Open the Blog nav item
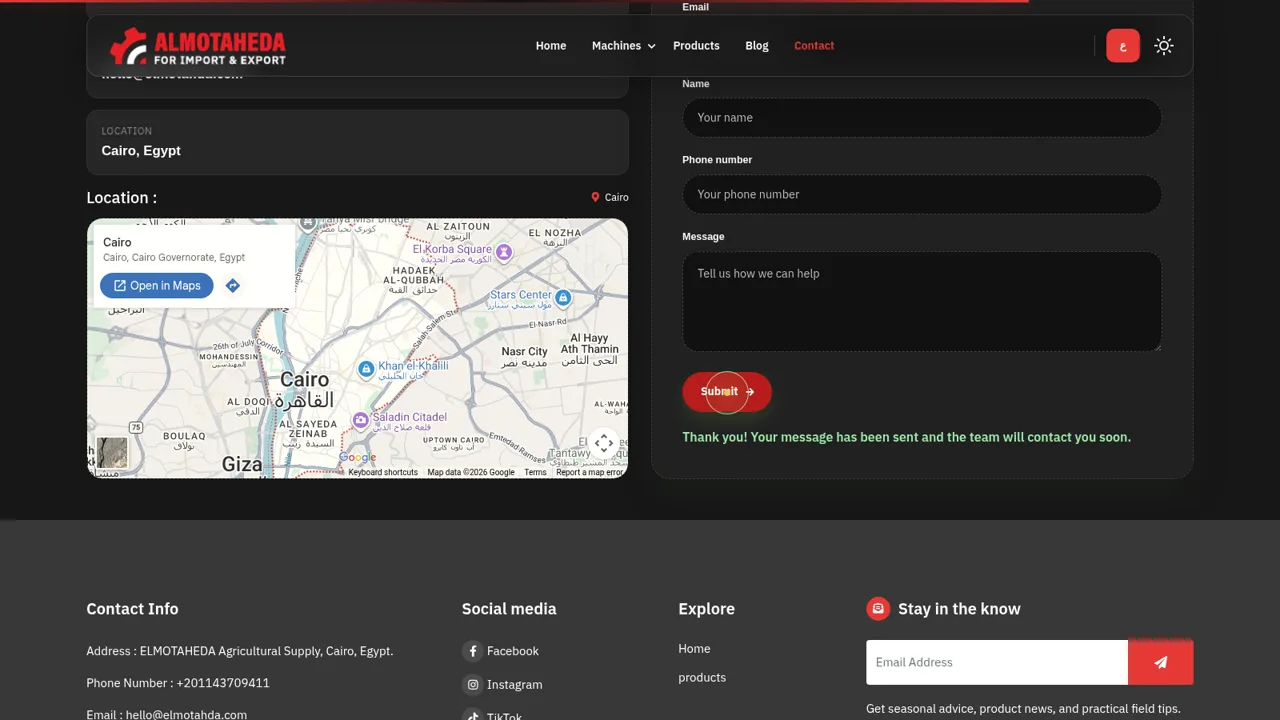This screenshot has height=720, width=1280. (757, 46)
